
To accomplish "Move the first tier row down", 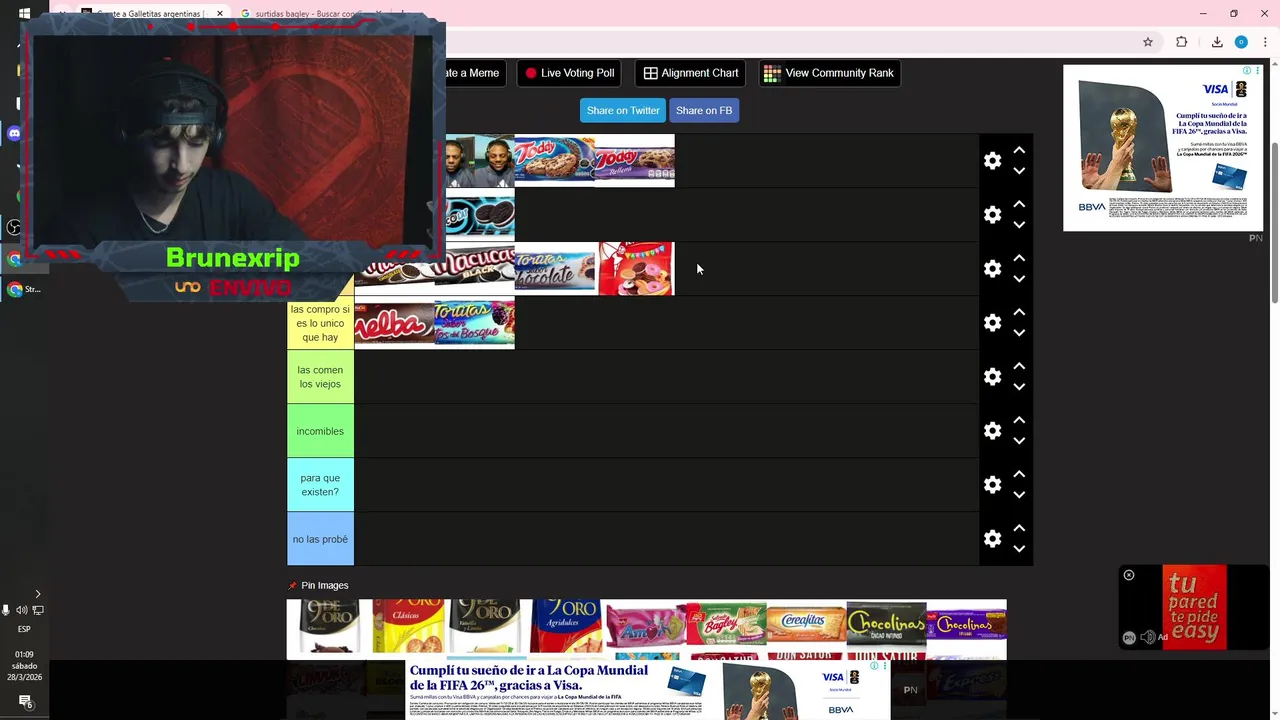I will pos(1019,171).
